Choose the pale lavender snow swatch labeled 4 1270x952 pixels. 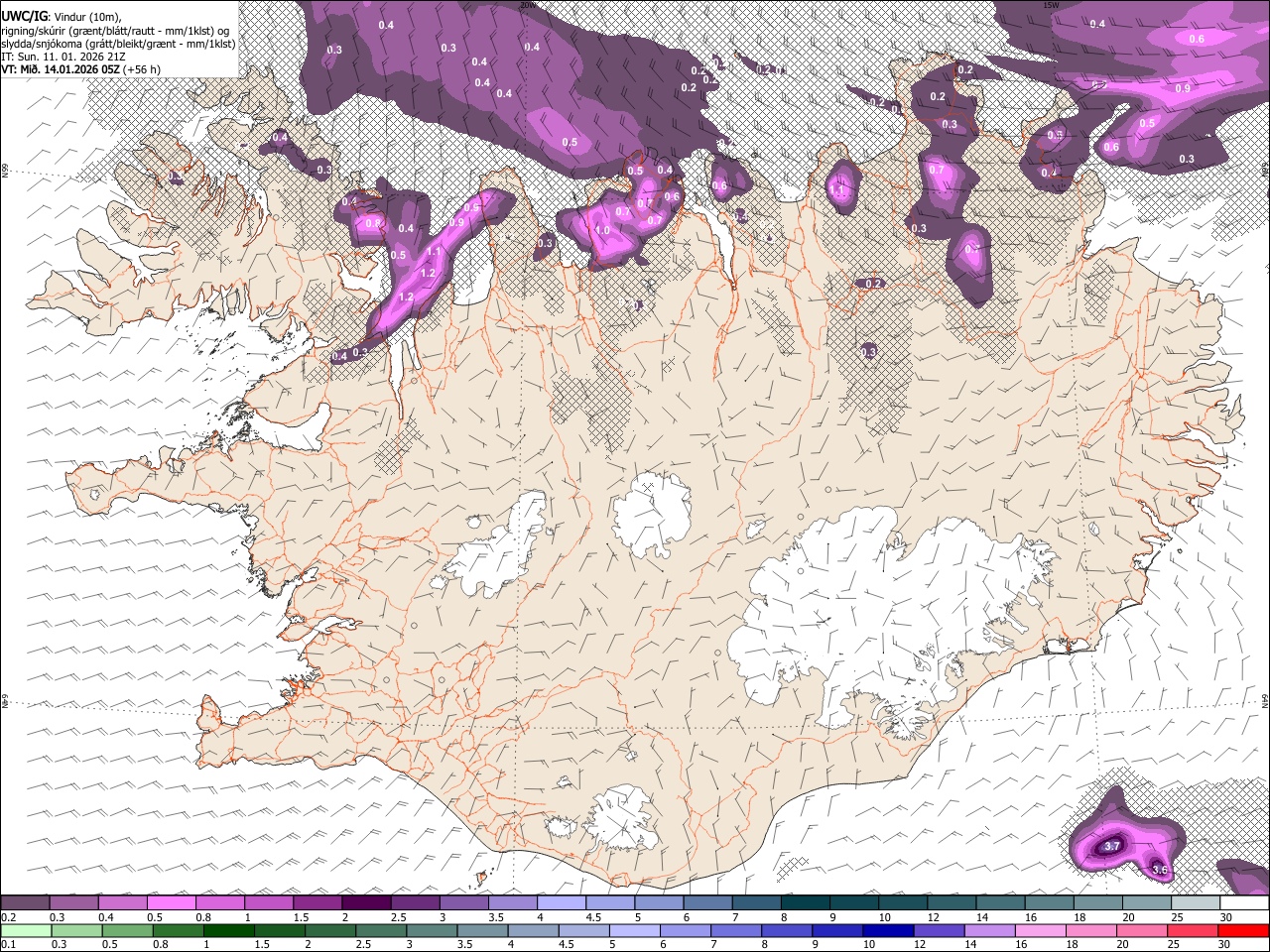562,903
